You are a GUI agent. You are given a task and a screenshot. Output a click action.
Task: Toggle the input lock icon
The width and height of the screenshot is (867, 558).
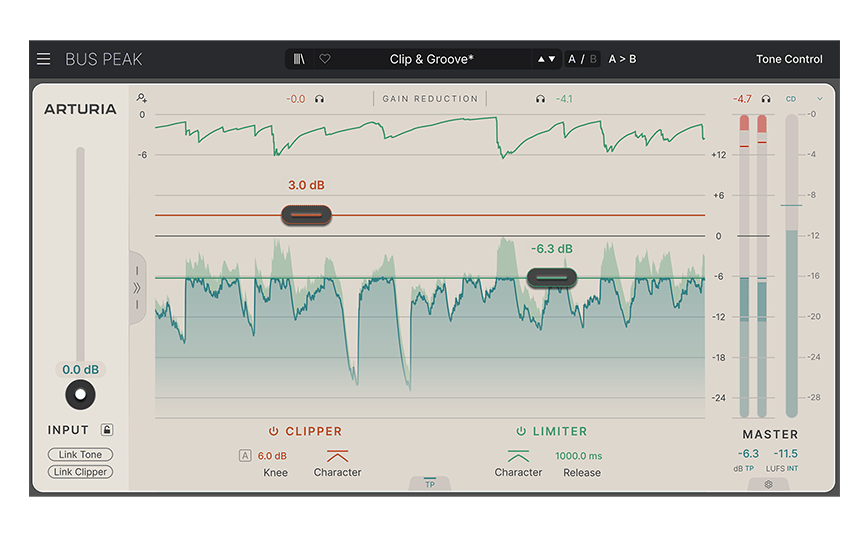tap(107, 430)
